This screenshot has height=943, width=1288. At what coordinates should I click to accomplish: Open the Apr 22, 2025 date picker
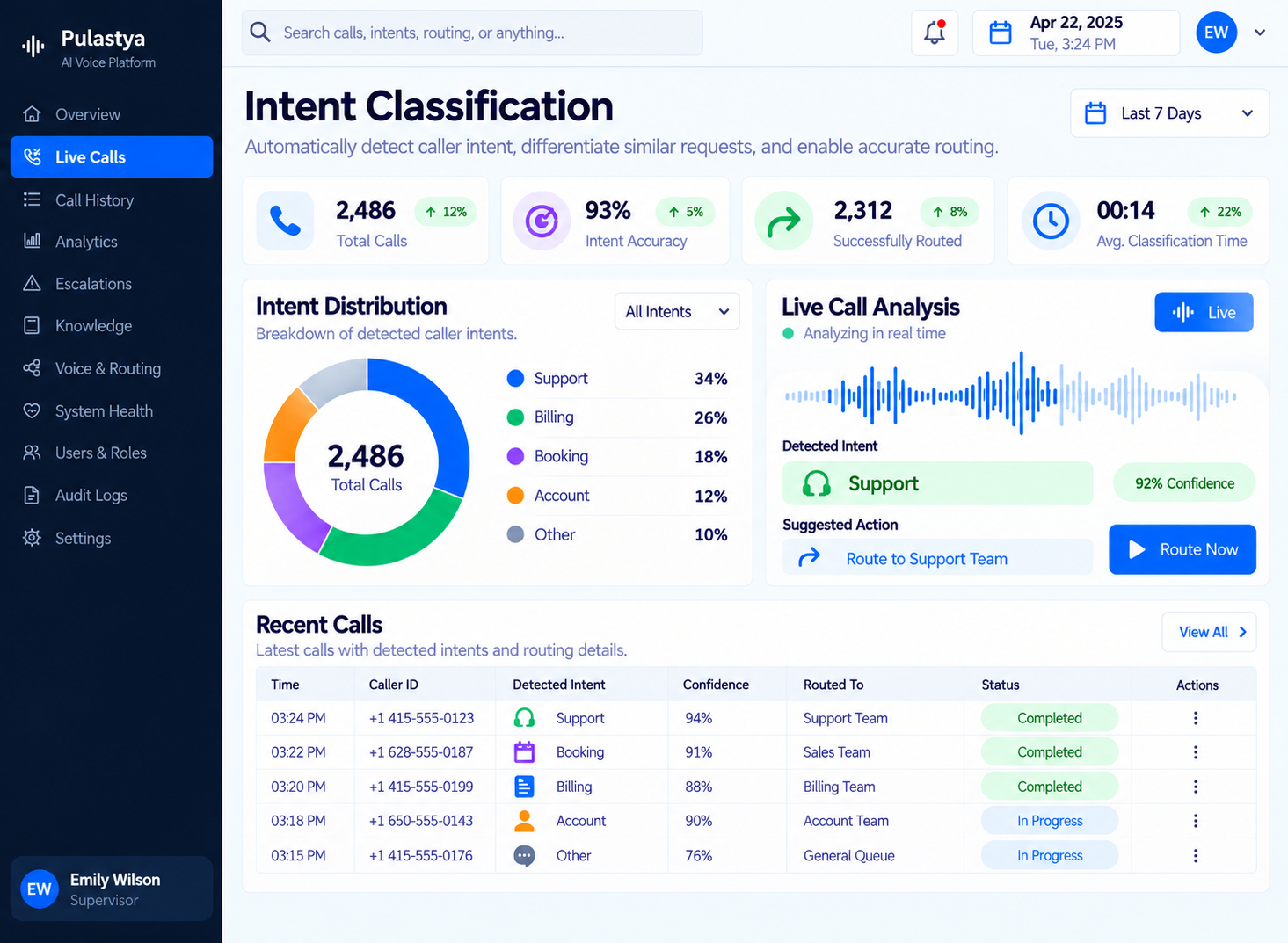tap(1076, 33)
